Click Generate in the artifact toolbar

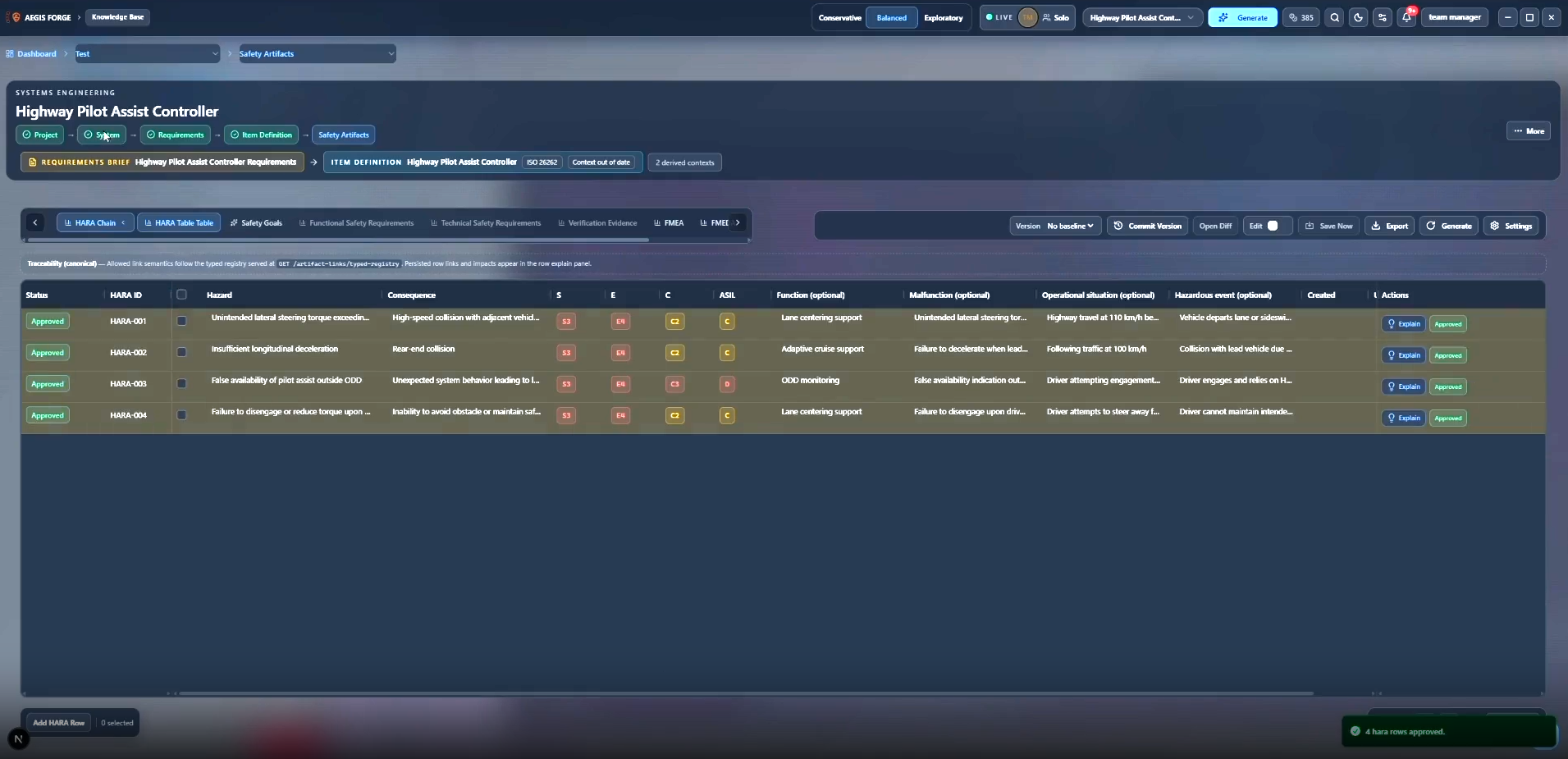[x=1449, y=226]
